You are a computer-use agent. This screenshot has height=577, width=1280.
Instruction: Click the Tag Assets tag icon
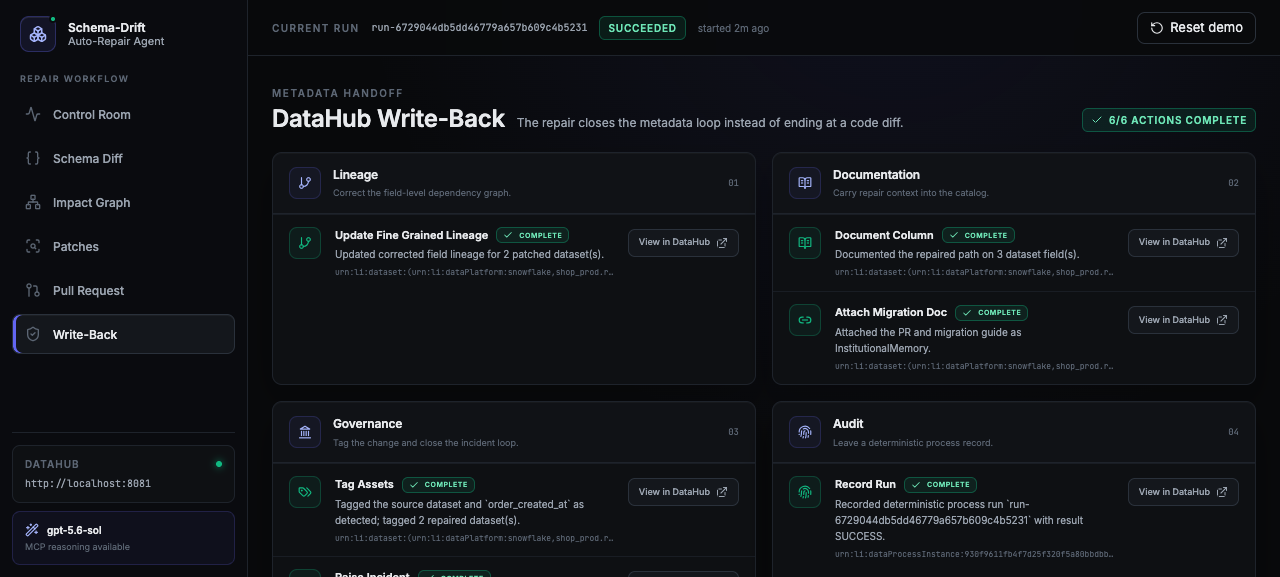(305, 492)
